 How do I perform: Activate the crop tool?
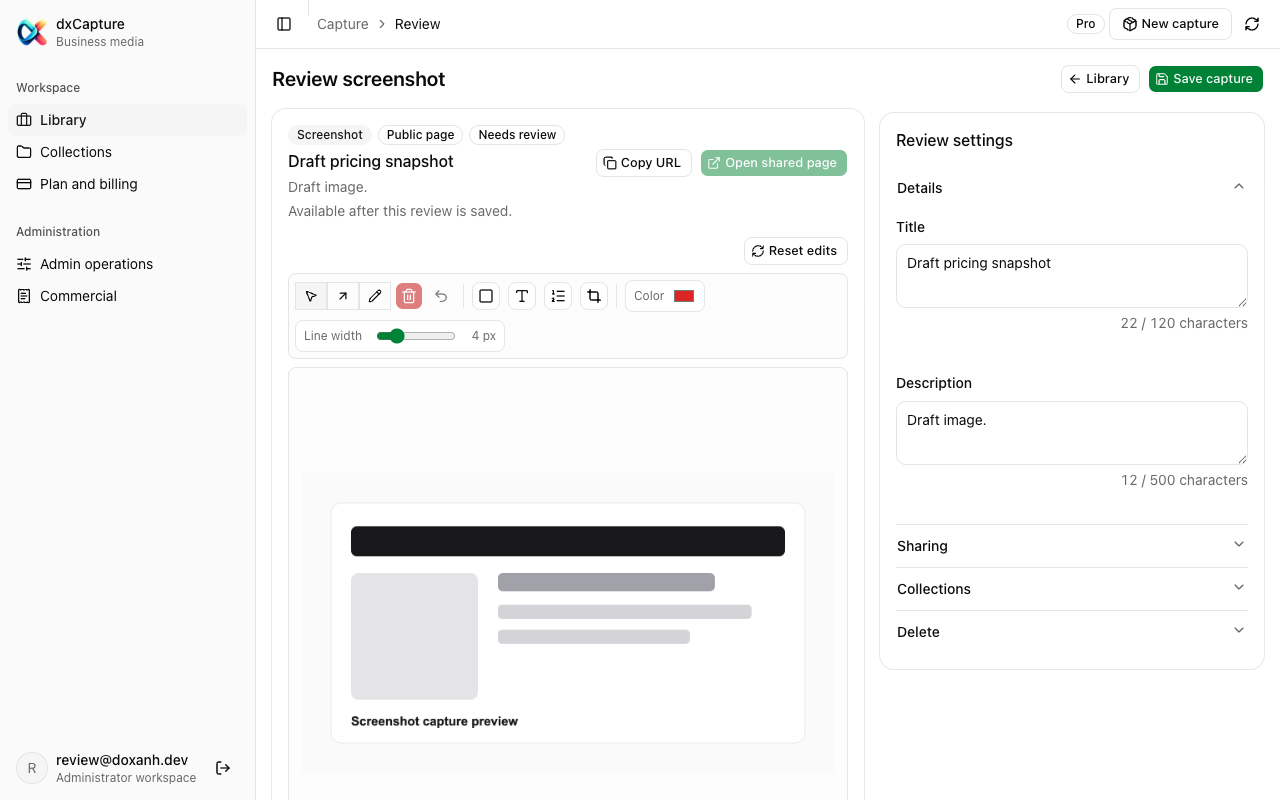[594, 296]
